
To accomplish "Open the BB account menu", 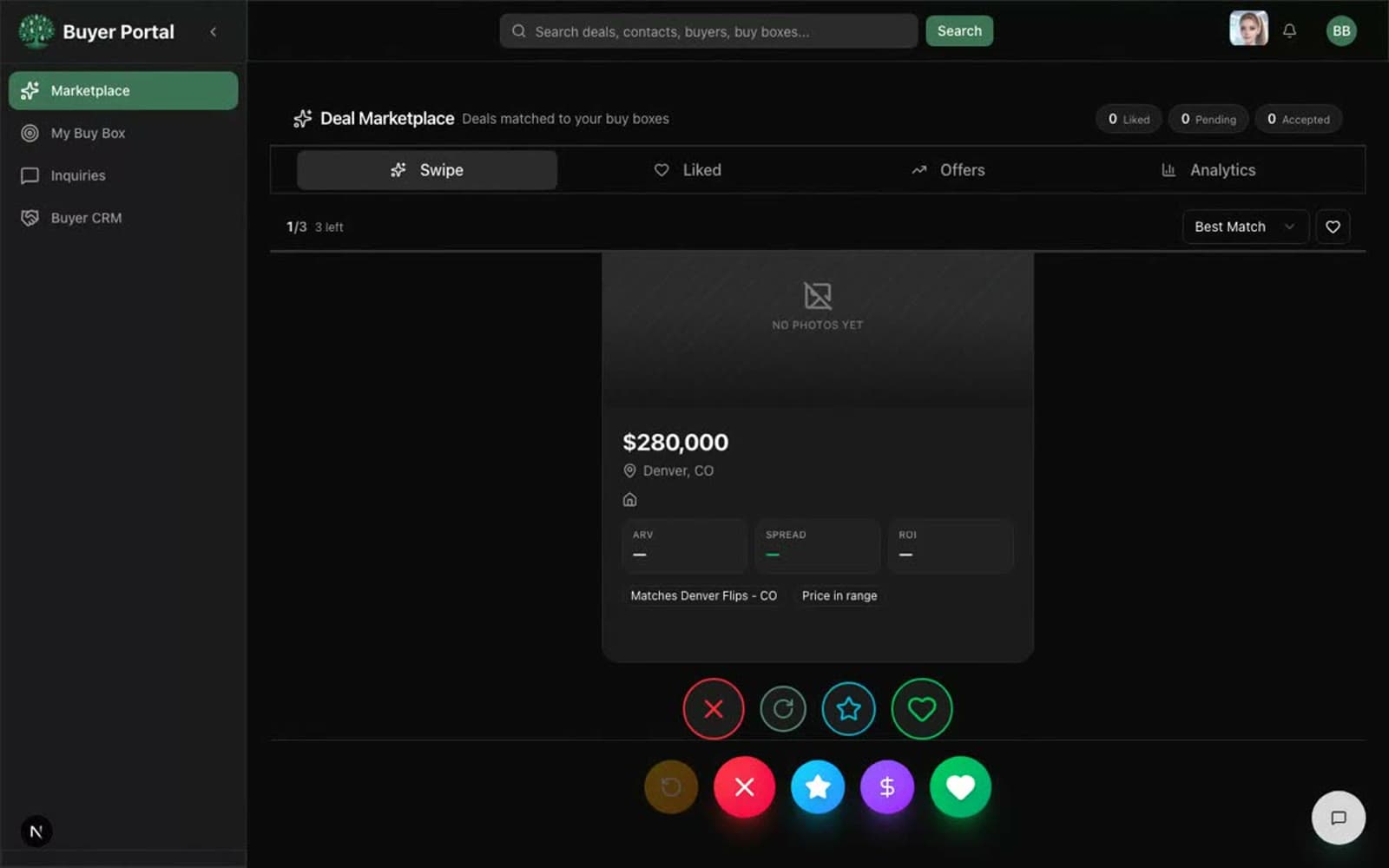I will [1341, 31].
